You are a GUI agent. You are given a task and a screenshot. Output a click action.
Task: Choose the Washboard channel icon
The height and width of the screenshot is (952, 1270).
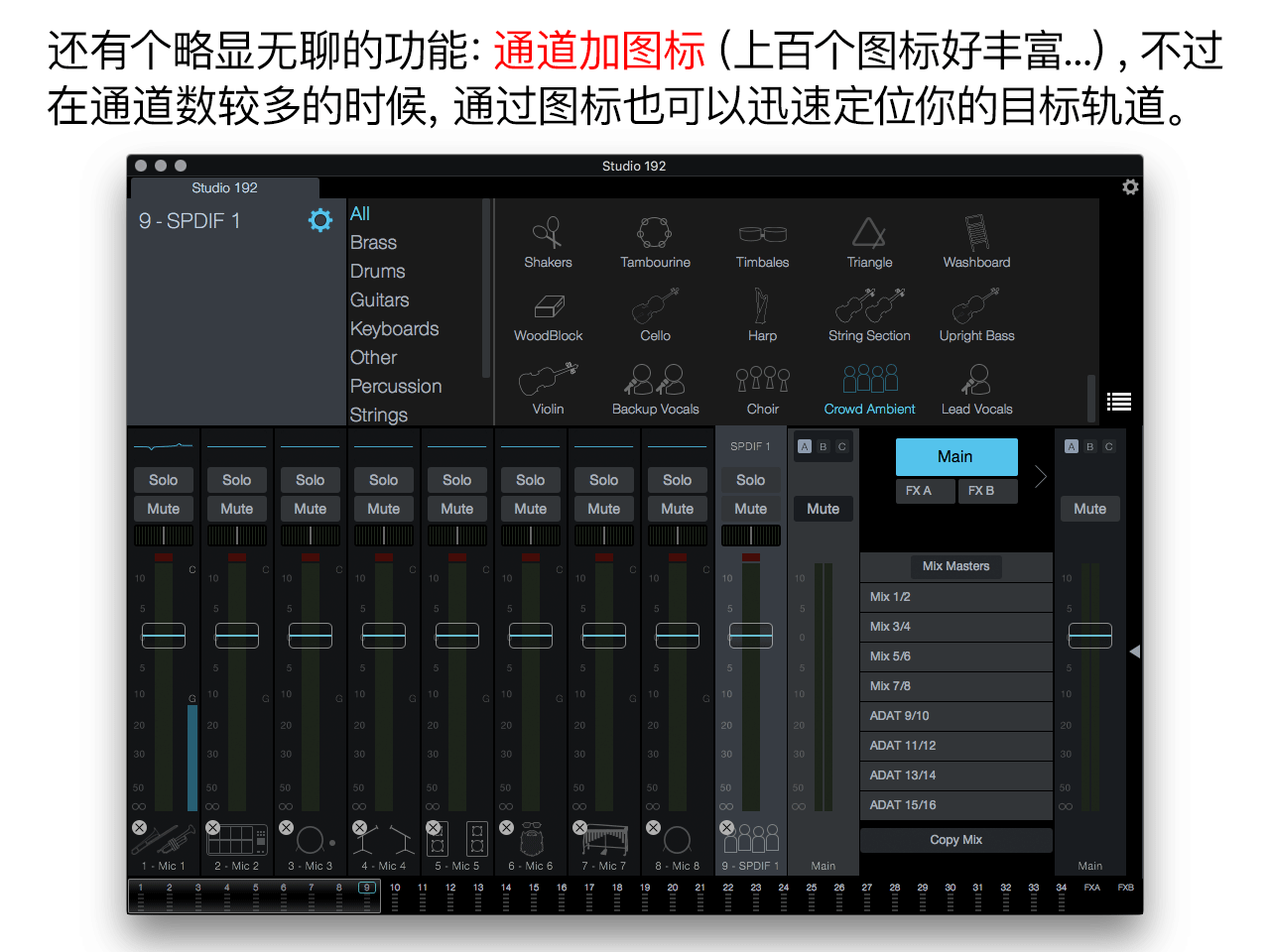pyautogui.click(x=976, y=243)
